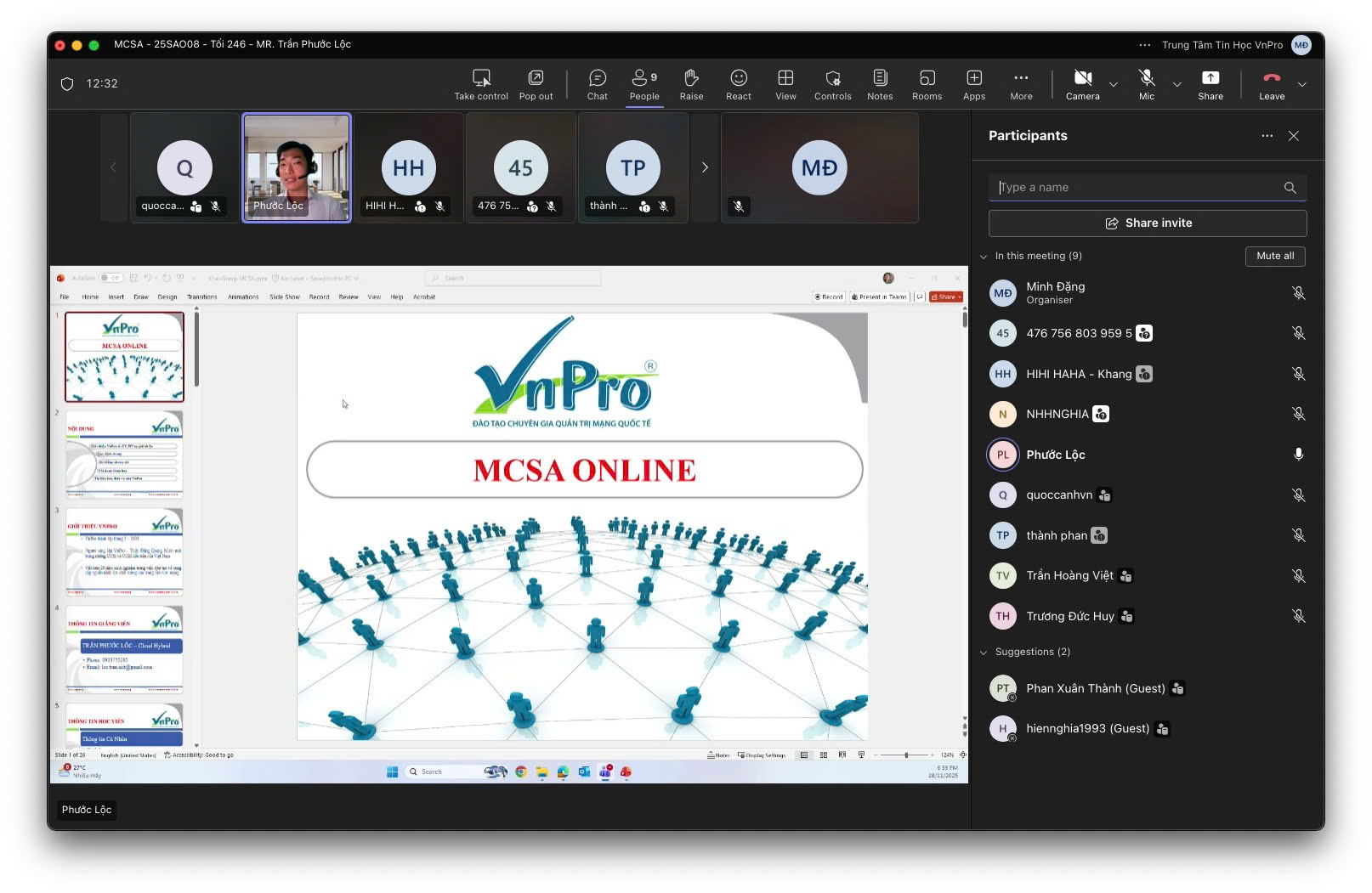Open the Home tab in PowerPoint
The height and width of the screenshot is (893, 1372).
90,297
